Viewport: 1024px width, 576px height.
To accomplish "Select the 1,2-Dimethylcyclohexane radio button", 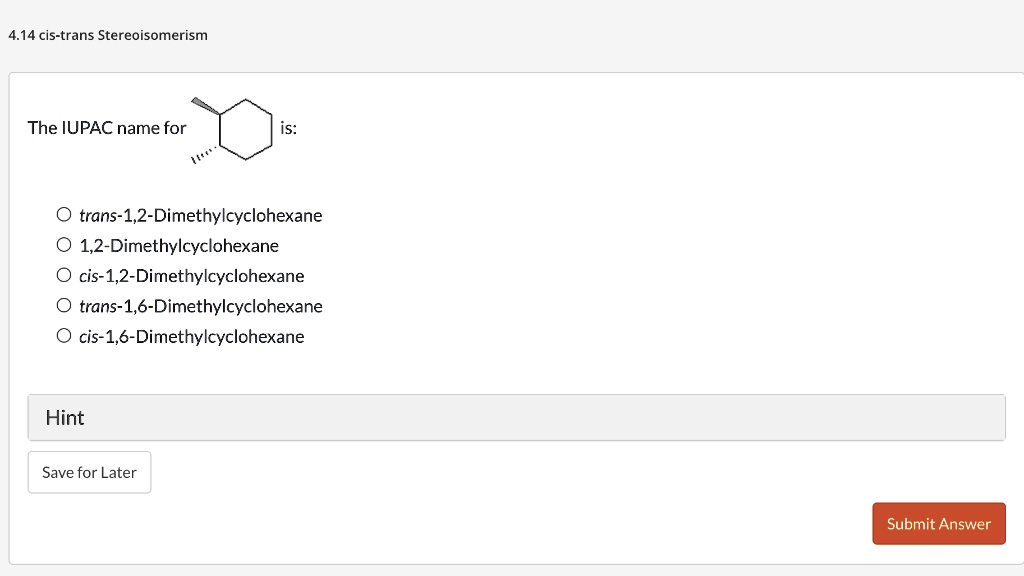I will click(63, 244).
